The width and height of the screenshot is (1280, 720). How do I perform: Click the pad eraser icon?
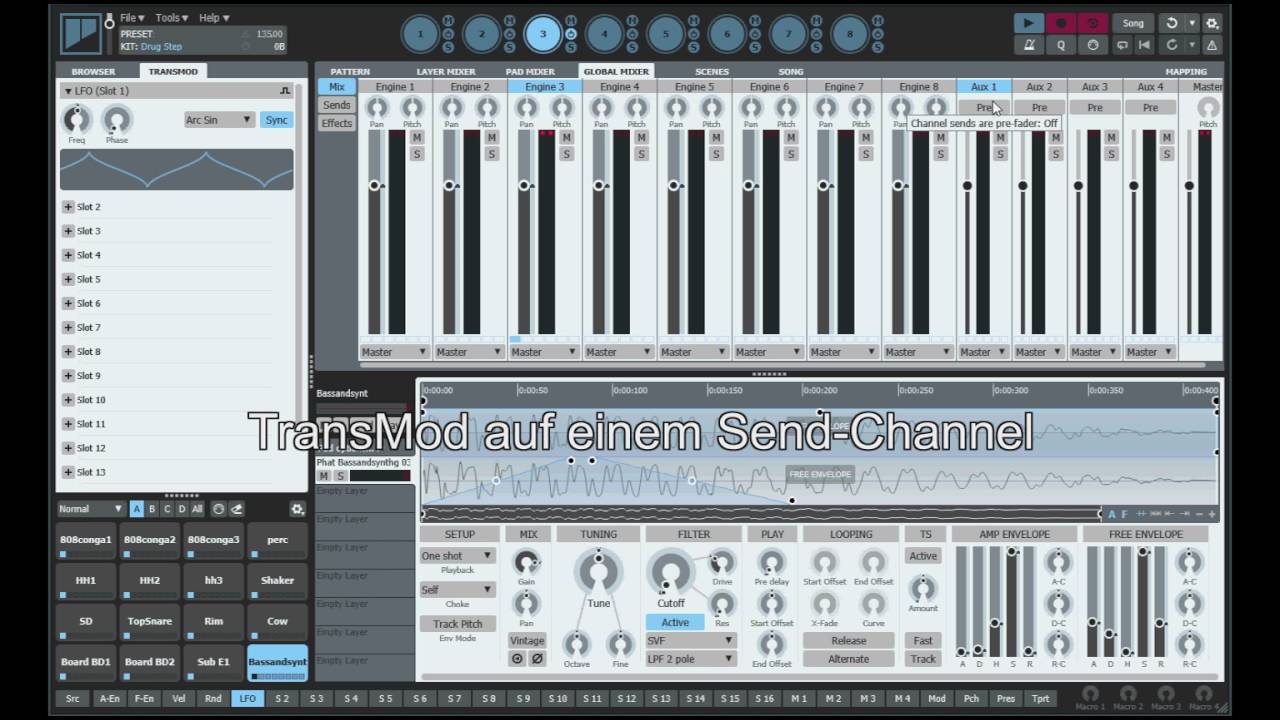click(x=236, y=509)
